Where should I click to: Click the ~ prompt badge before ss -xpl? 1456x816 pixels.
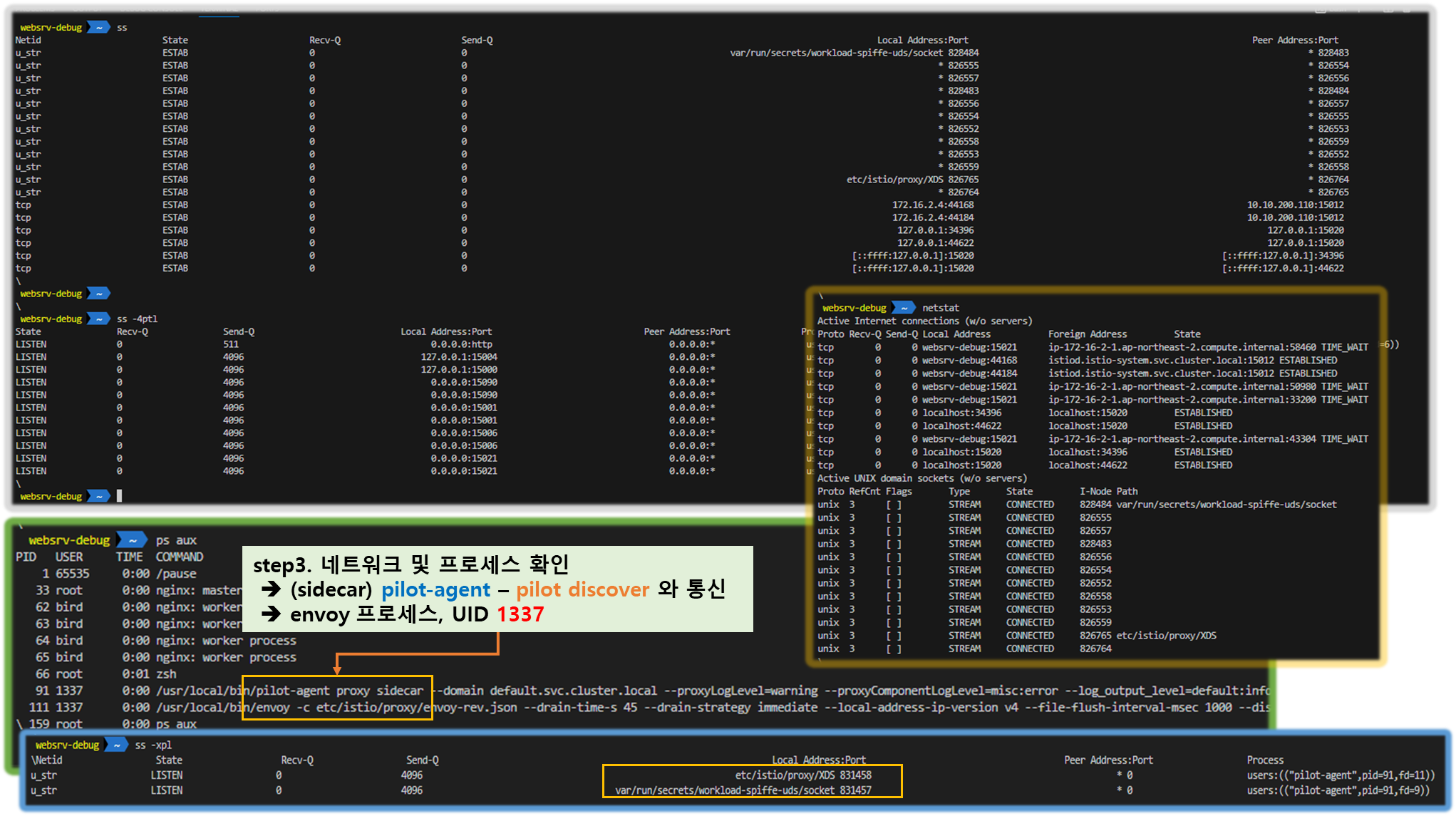116,745
